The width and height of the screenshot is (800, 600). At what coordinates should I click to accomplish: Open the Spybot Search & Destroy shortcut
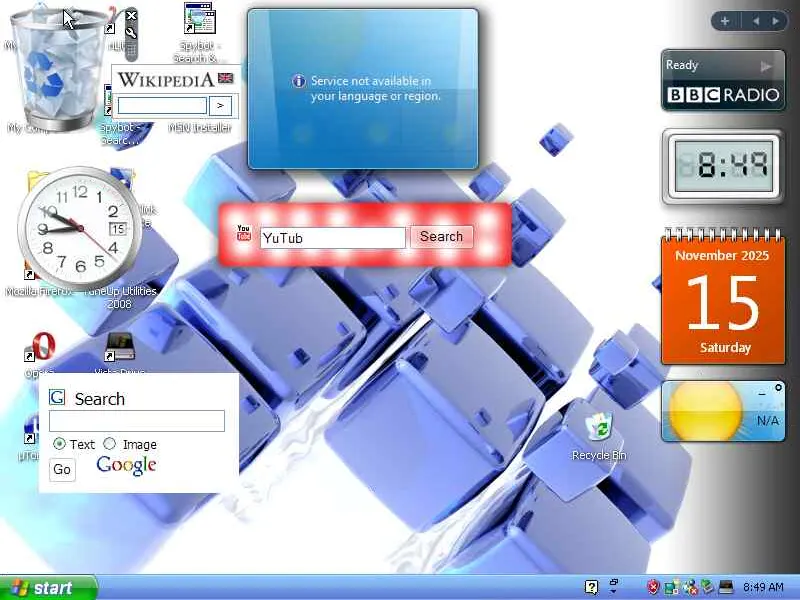199,33
